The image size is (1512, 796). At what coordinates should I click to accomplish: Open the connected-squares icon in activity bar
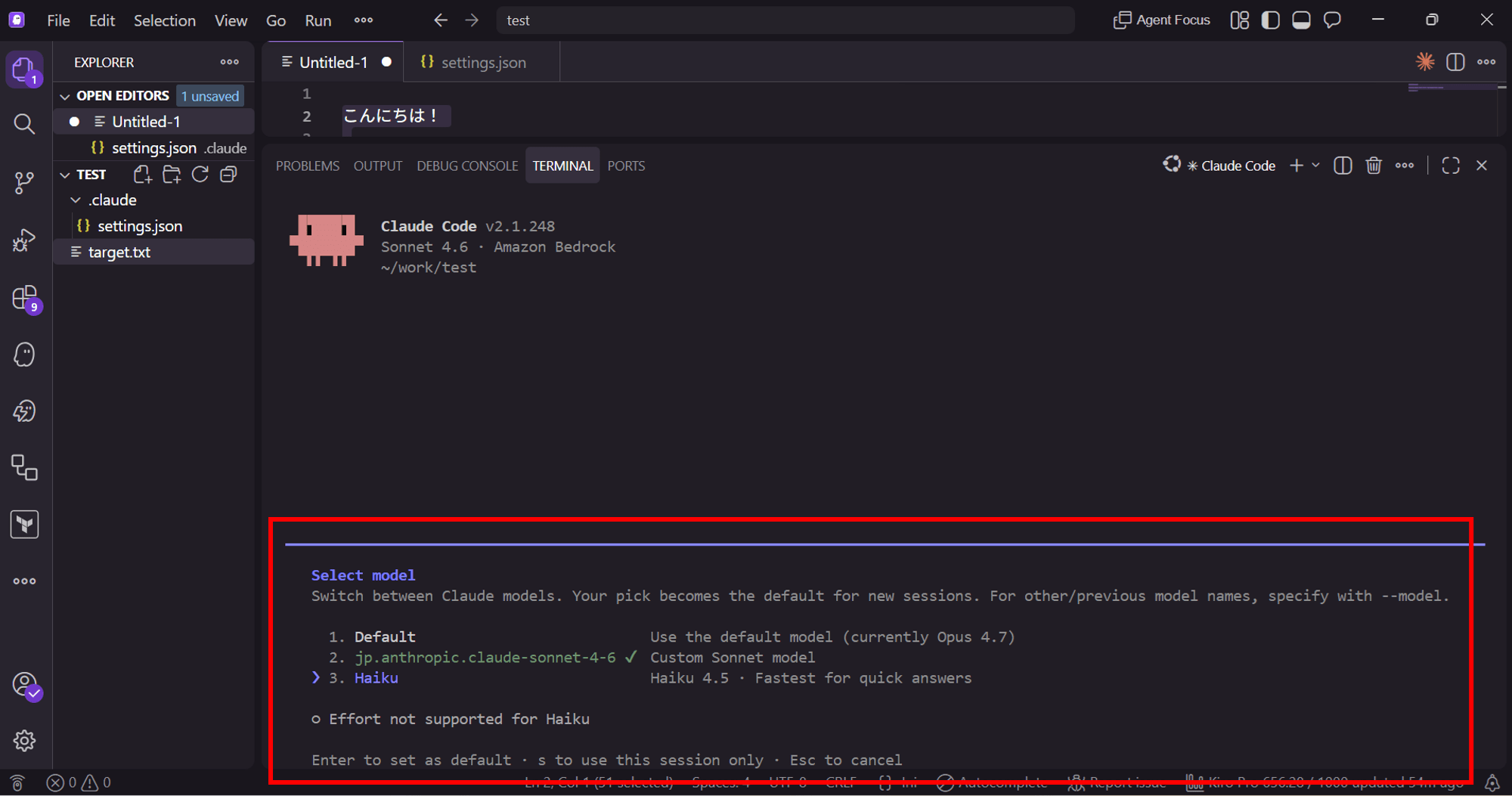point(24,468)
